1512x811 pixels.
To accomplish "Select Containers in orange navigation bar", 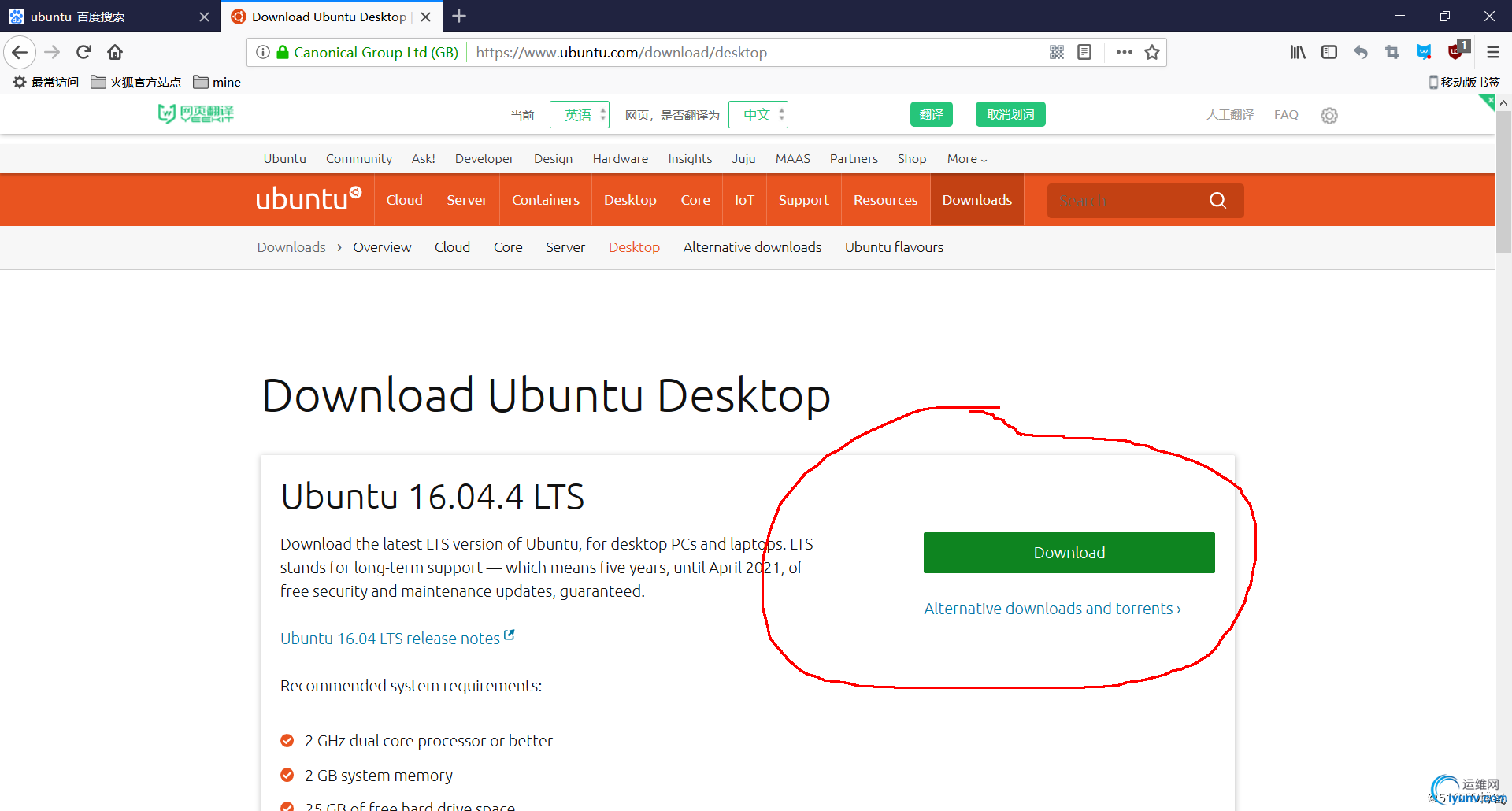I will click(546, 200).
